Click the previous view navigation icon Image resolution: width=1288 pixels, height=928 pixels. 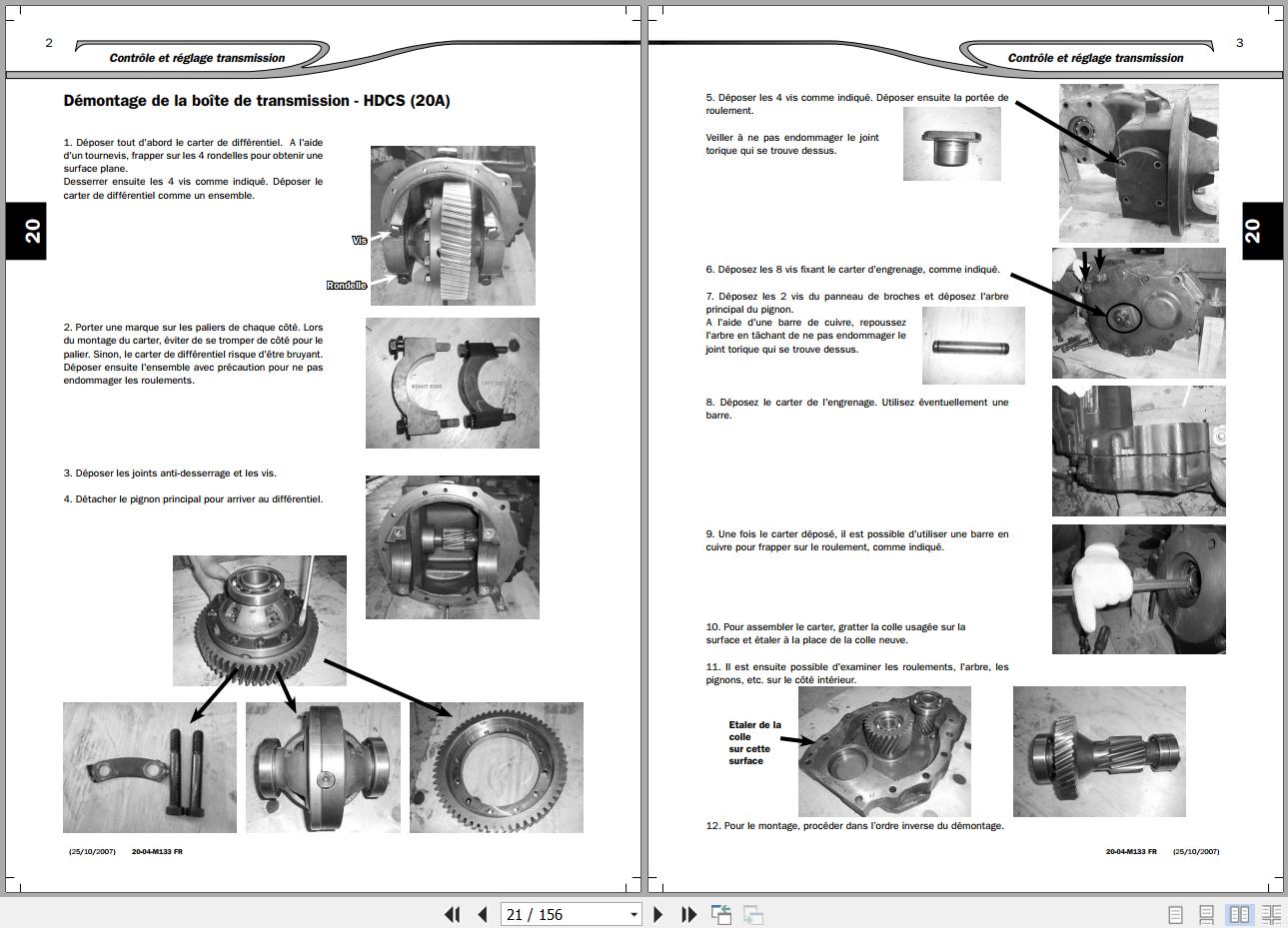(x=721, y=914)
